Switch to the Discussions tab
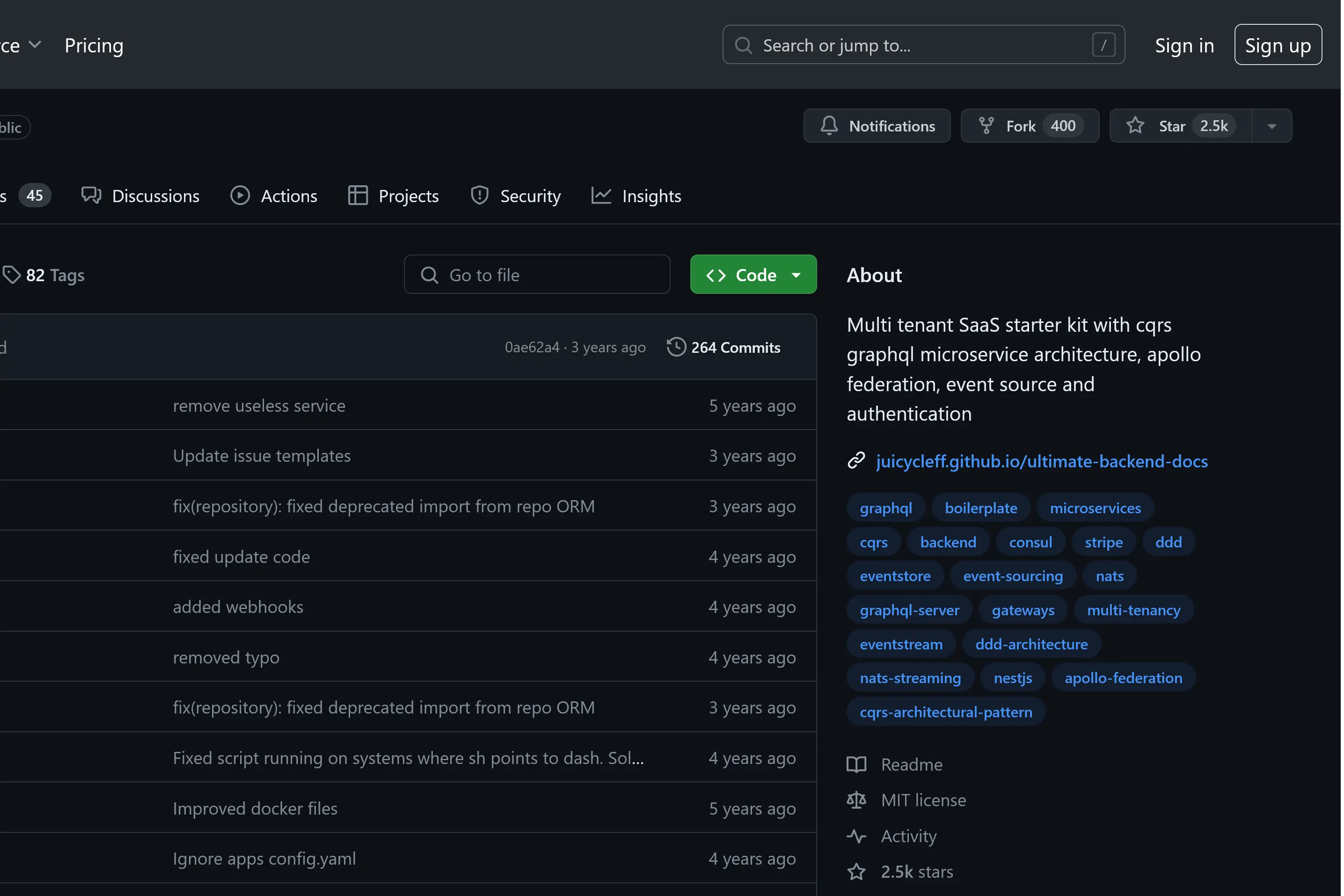Image resolution: width=1344 pixels, height=896 pixels. [x=140, y=196]
